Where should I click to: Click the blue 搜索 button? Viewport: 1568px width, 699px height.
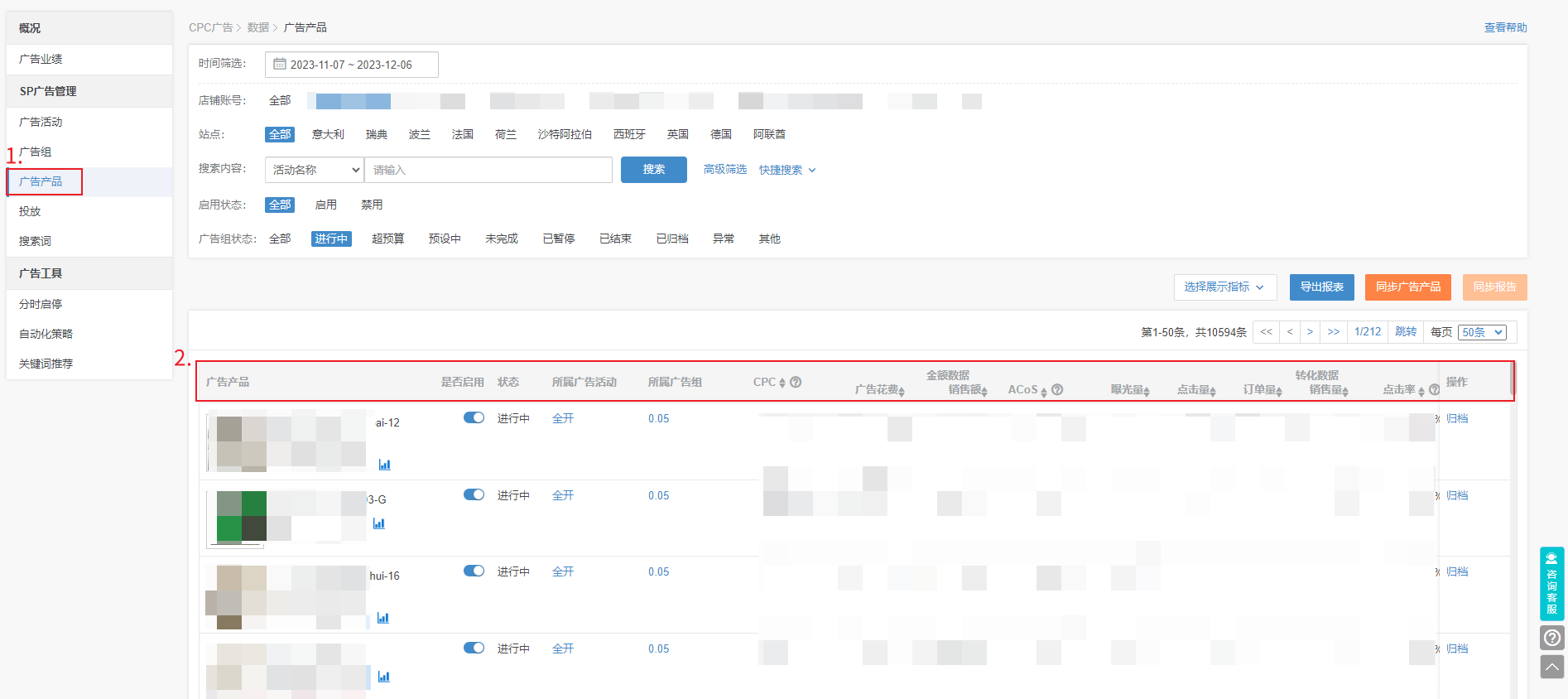pos(653,170)
